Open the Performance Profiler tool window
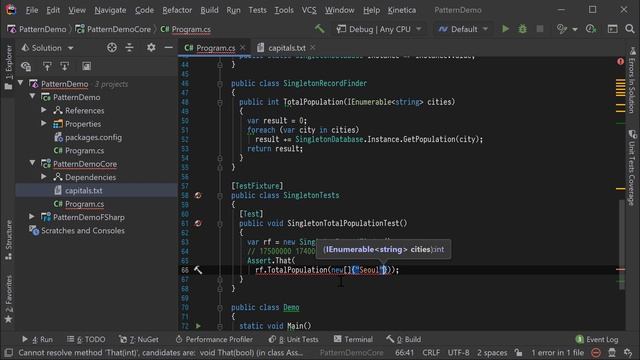640x360 pixels. tap(214, 339)
